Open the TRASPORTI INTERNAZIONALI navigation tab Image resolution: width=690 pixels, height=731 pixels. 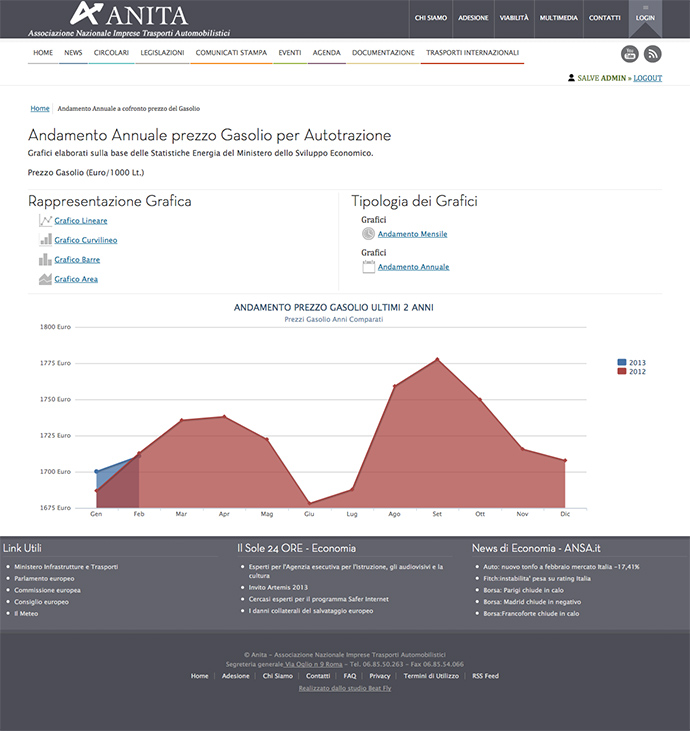(472, 53)
